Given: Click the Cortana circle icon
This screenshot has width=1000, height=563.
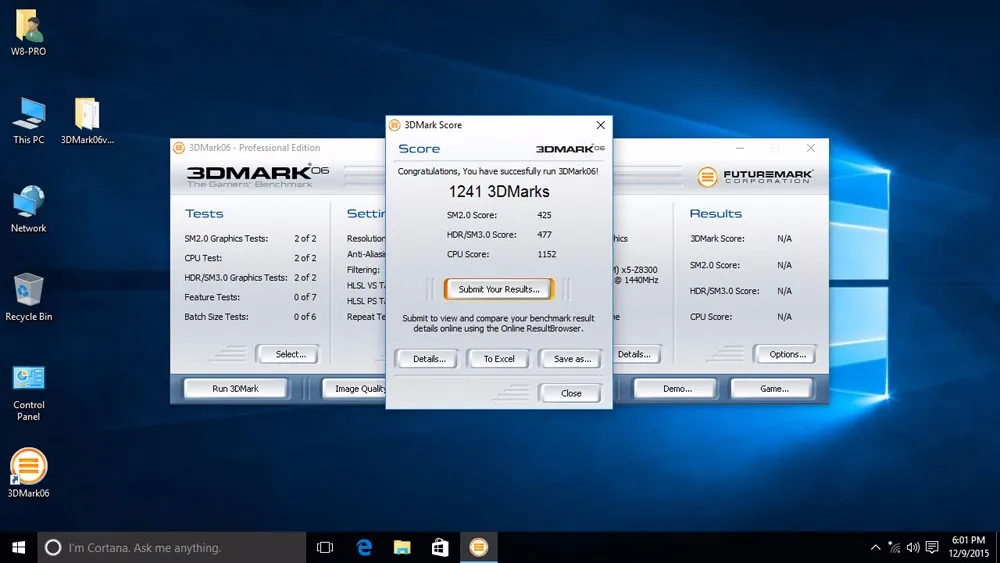Looking at the screenshot, I should [53, 548].
